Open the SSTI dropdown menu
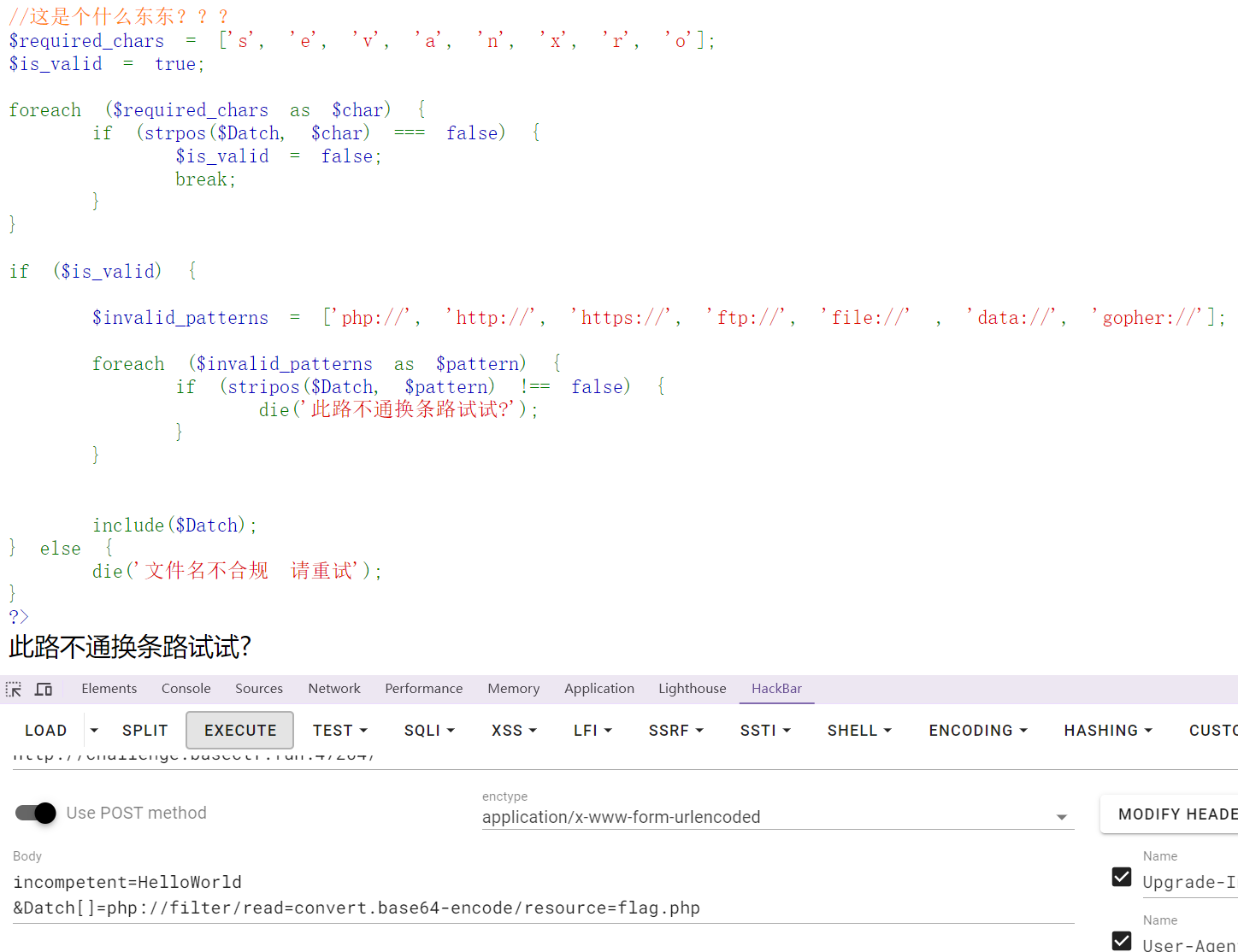 tap(765, 731)
